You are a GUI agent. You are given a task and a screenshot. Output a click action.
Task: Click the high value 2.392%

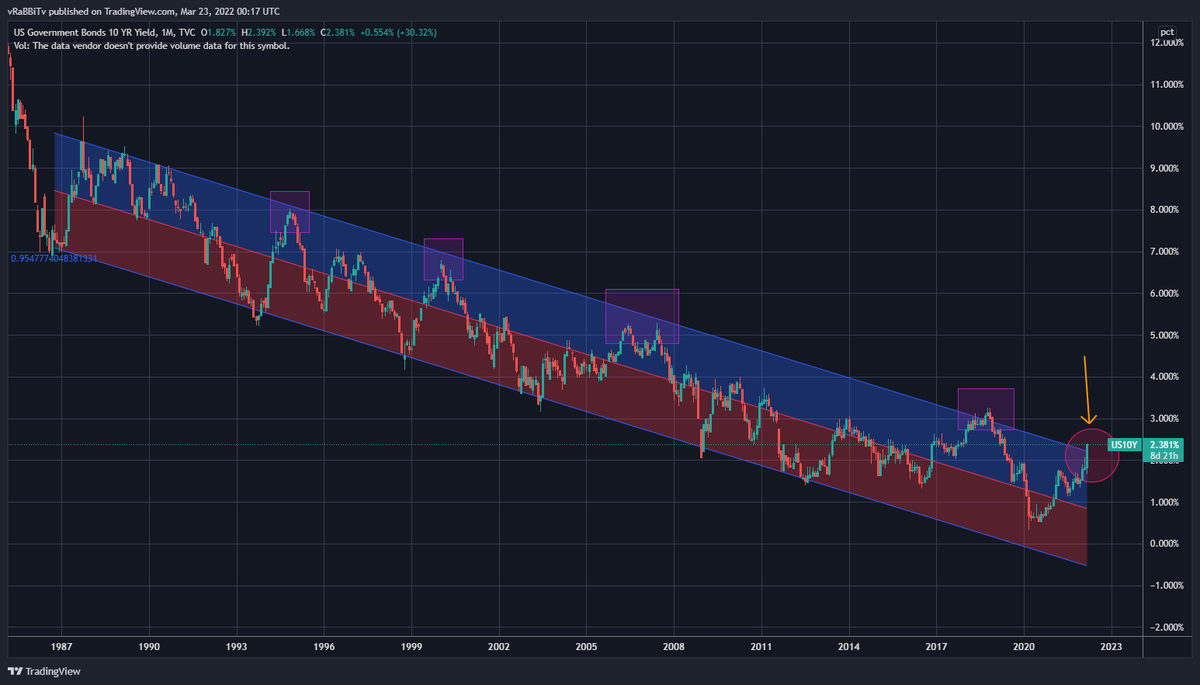coord(262,33)
